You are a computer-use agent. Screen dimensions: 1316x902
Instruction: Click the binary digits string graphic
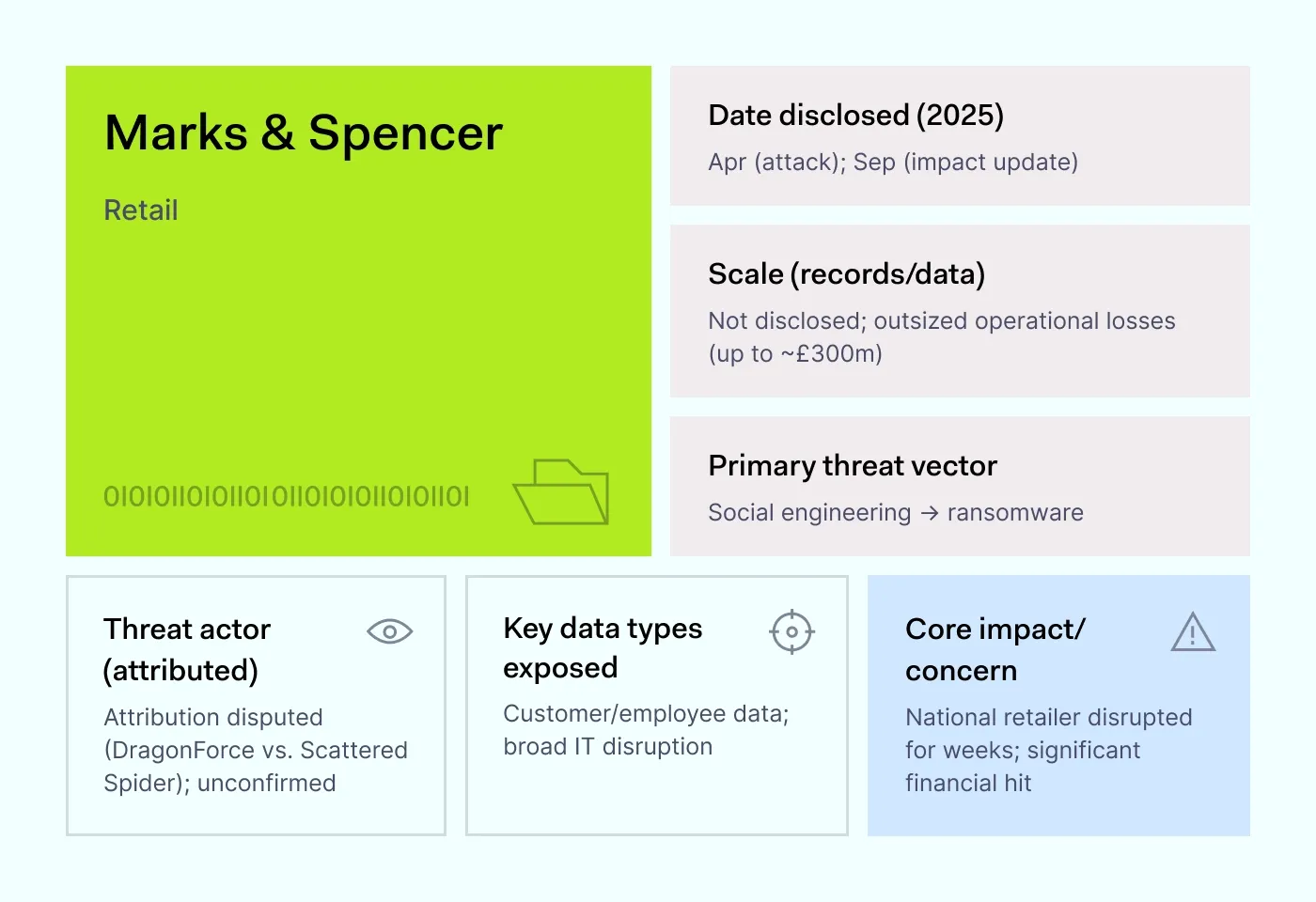click(x=286, y=496)
